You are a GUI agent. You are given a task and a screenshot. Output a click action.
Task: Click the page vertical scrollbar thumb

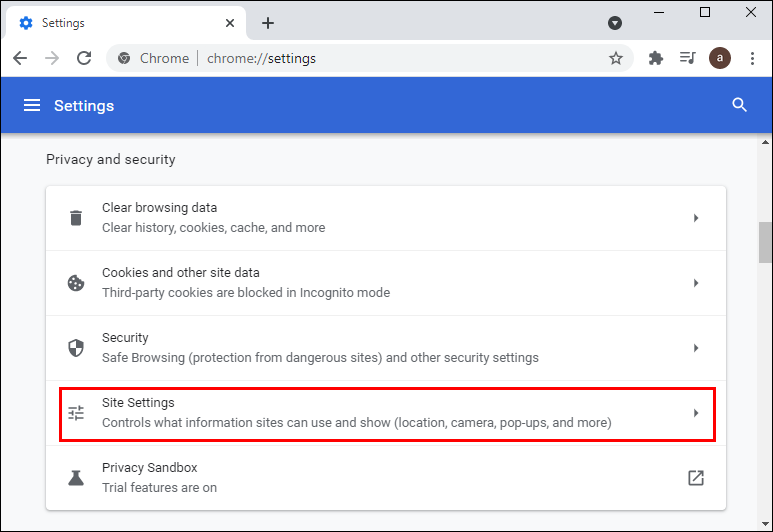pos(765,241)
